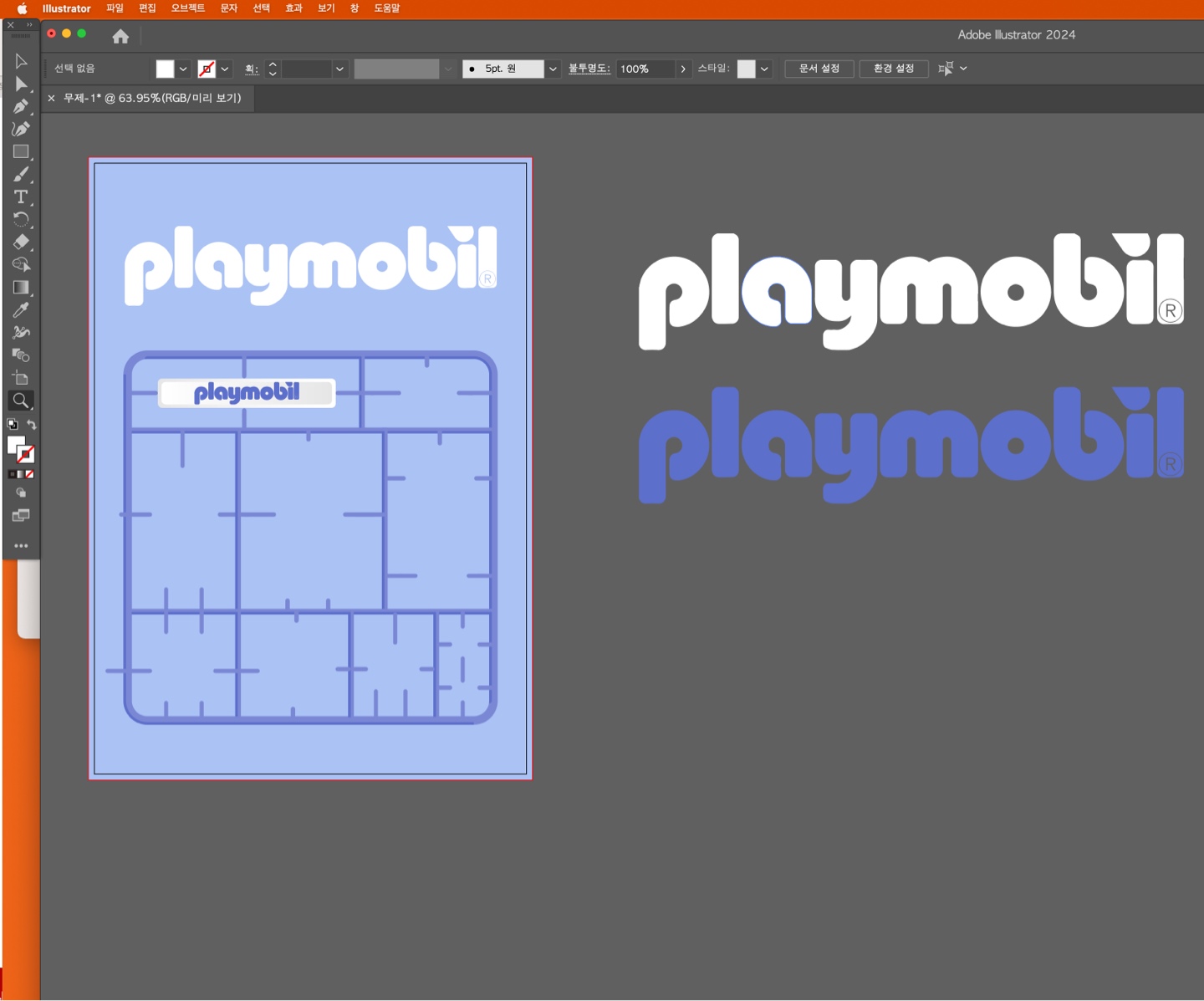Select the Rectangle tool
The image size is (1204, 1001).
(21, 151)
